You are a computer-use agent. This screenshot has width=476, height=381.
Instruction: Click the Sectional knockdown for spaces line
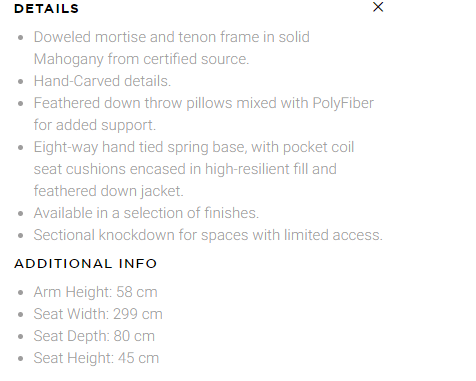(208, 235)
